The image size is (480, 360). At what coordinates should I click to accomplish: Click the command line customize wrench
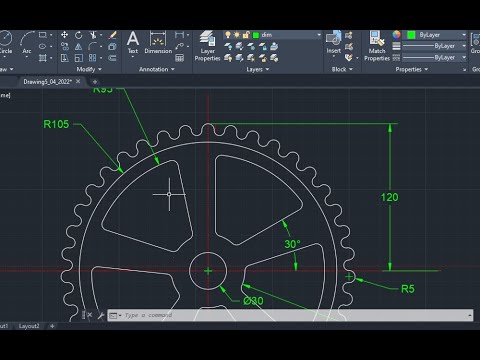pyautogui.click(x=101, y=315)
